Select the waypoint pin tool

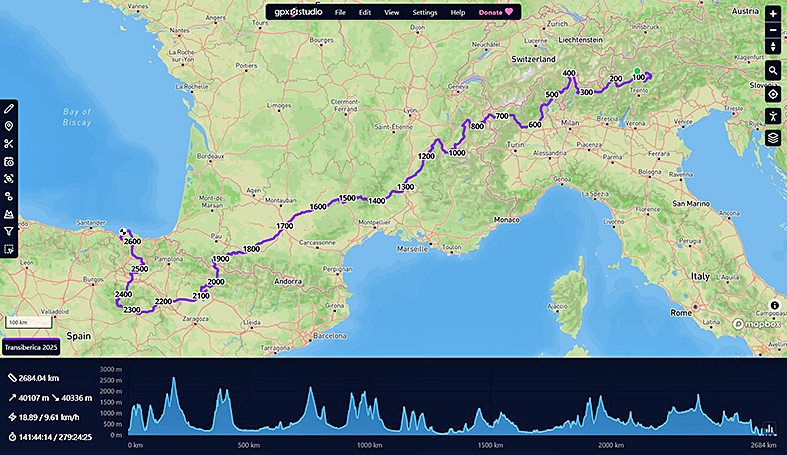pyautogui.click(x=9, y=126)
